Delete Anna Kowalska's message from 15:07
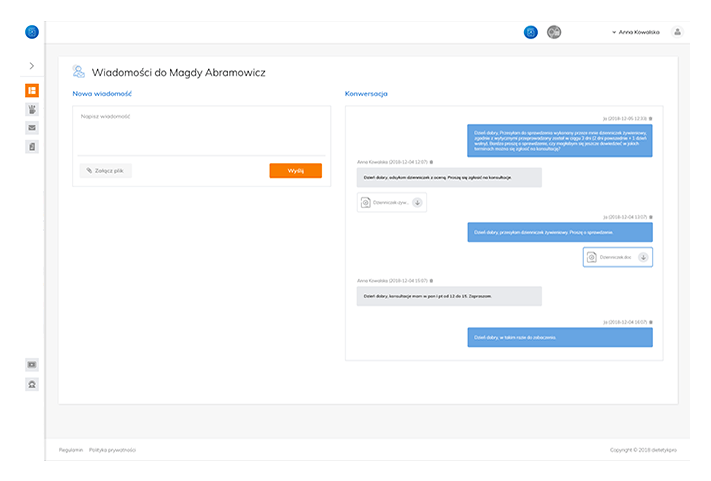The height and width of the screenshot is (481, 711). (x=431, y=281)
